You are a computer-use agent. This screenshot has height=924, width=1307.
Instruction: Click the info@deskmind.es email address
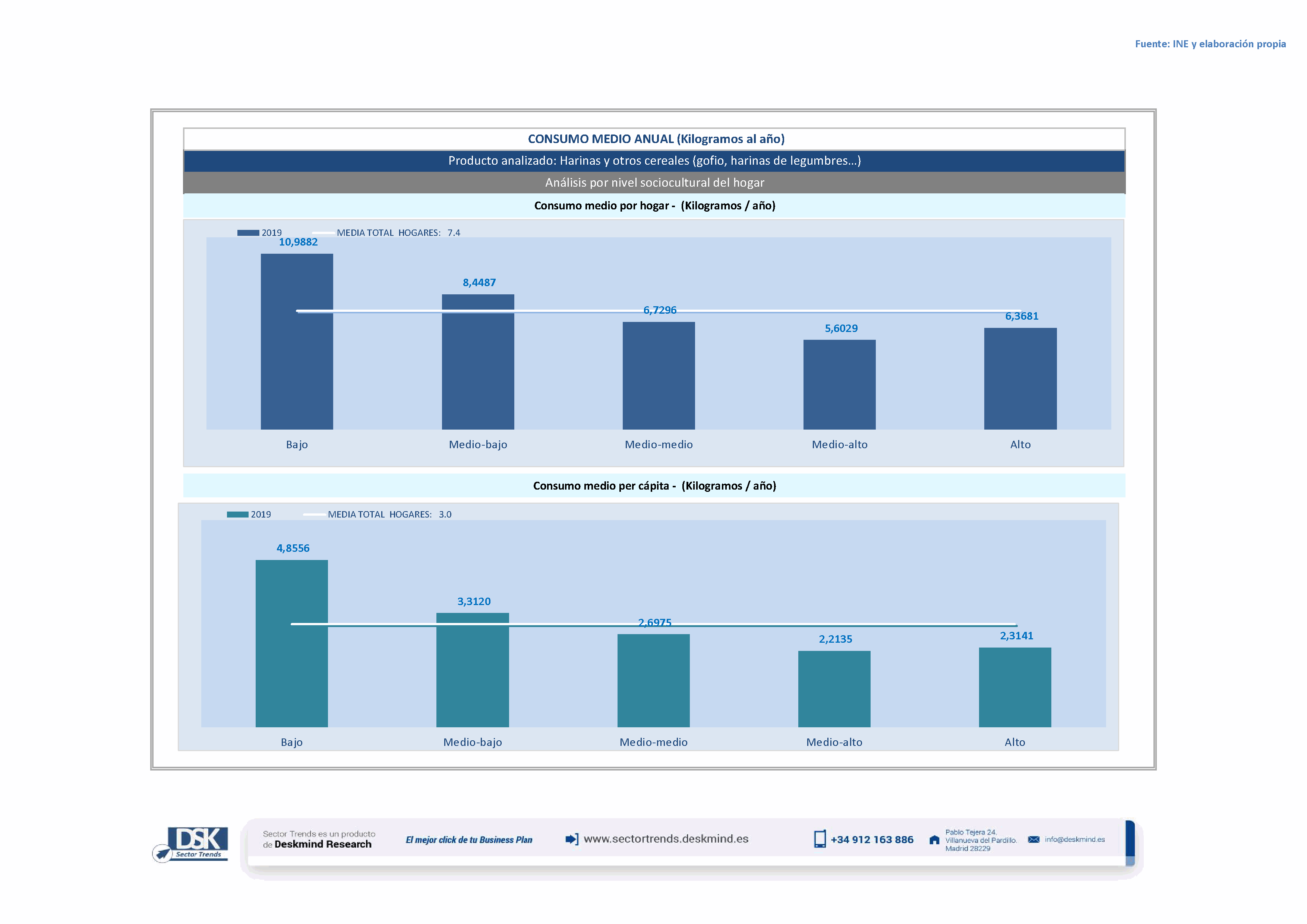[x=1074, y=840]
